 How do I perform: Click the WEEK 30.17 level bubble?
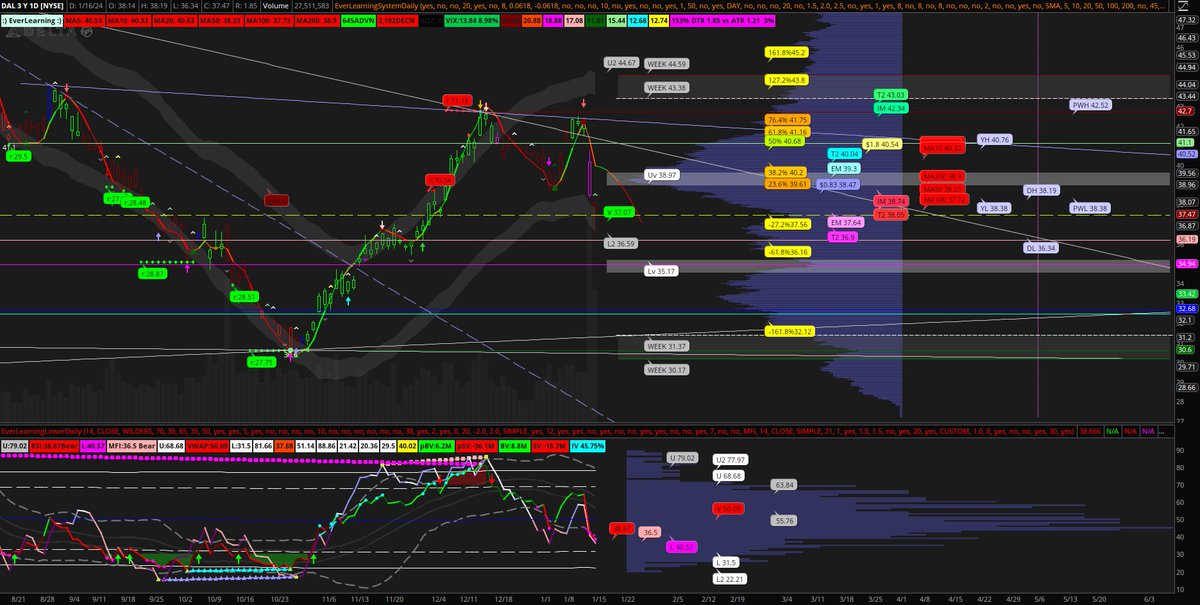point(667,370)
